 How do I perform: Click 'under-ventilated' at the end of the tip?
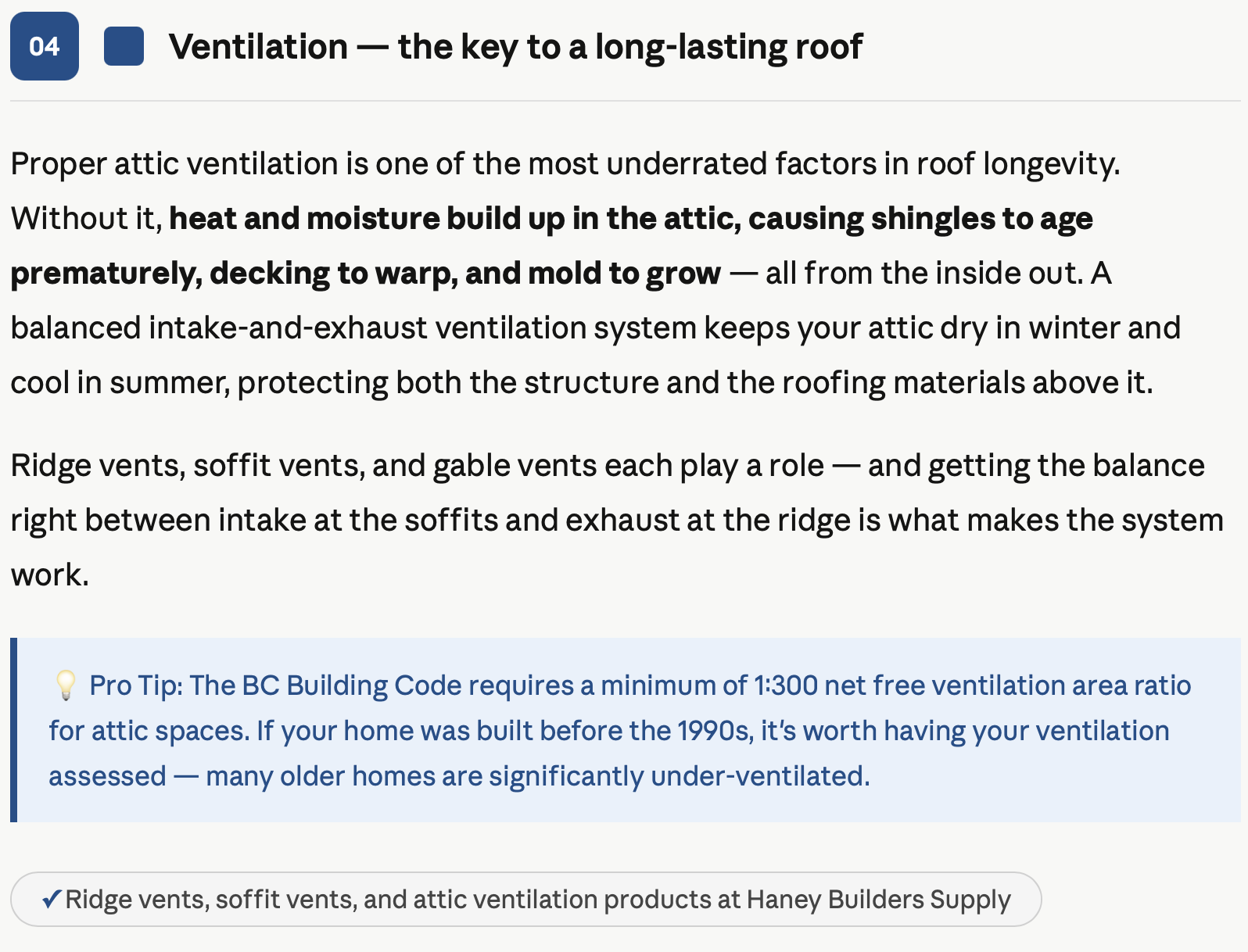click(x=760, y=776)
